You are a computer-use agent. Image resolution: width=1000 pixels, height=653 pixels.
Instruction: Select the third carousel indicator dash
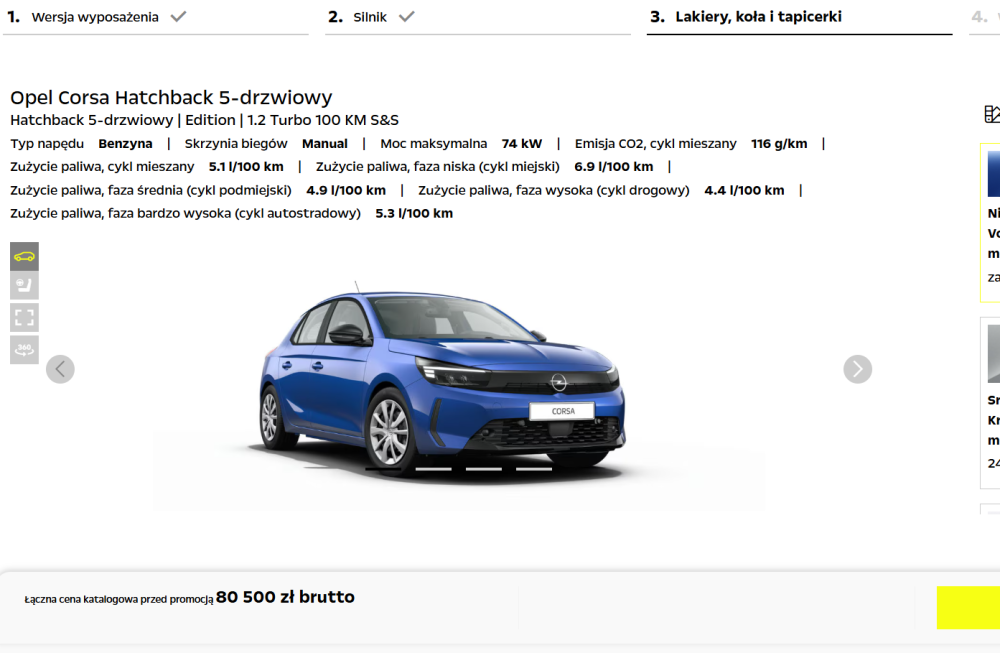coord(483,469)
